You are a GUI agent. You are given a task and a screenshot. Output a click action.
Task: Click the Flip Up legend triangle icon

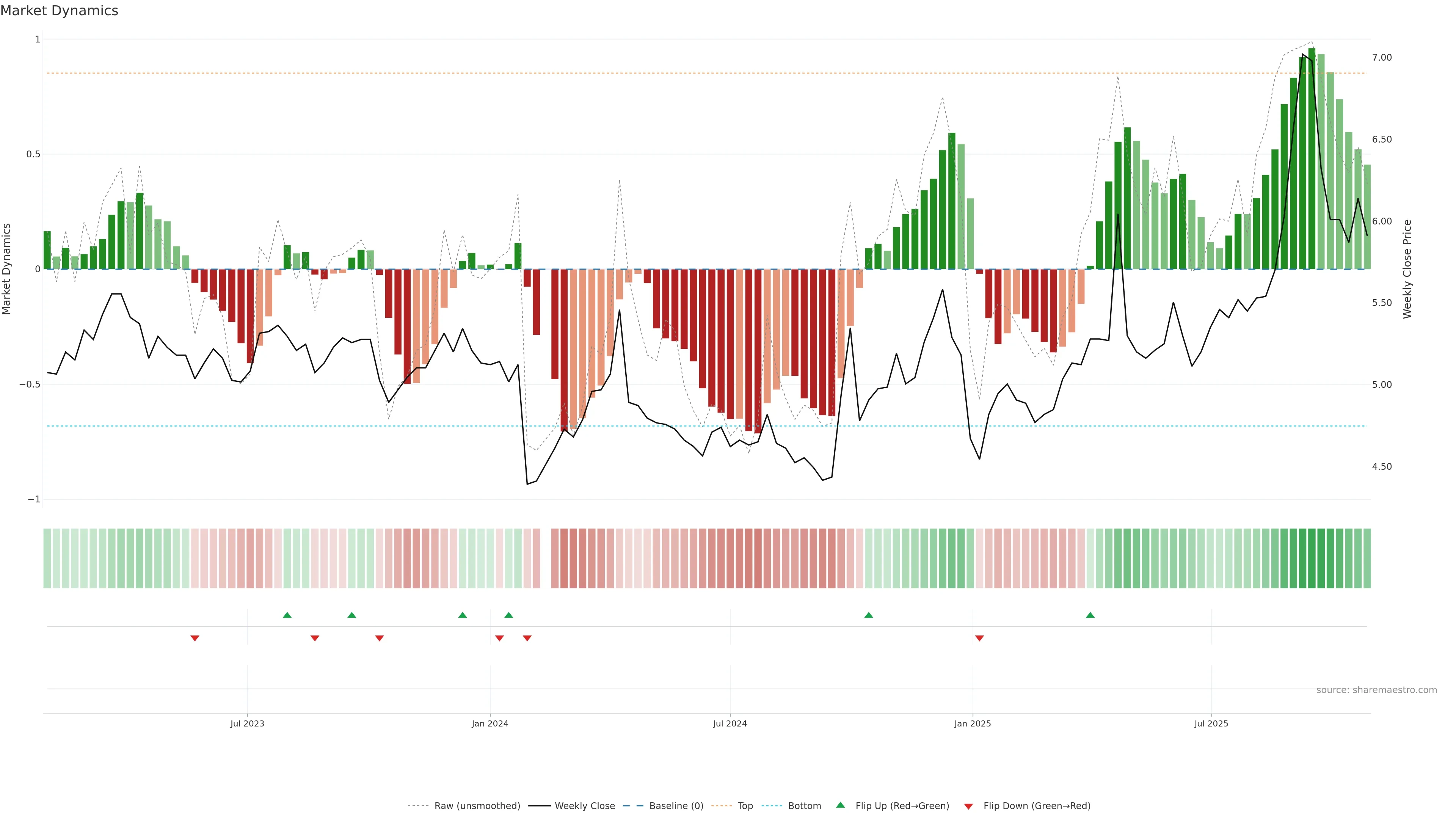841,805
